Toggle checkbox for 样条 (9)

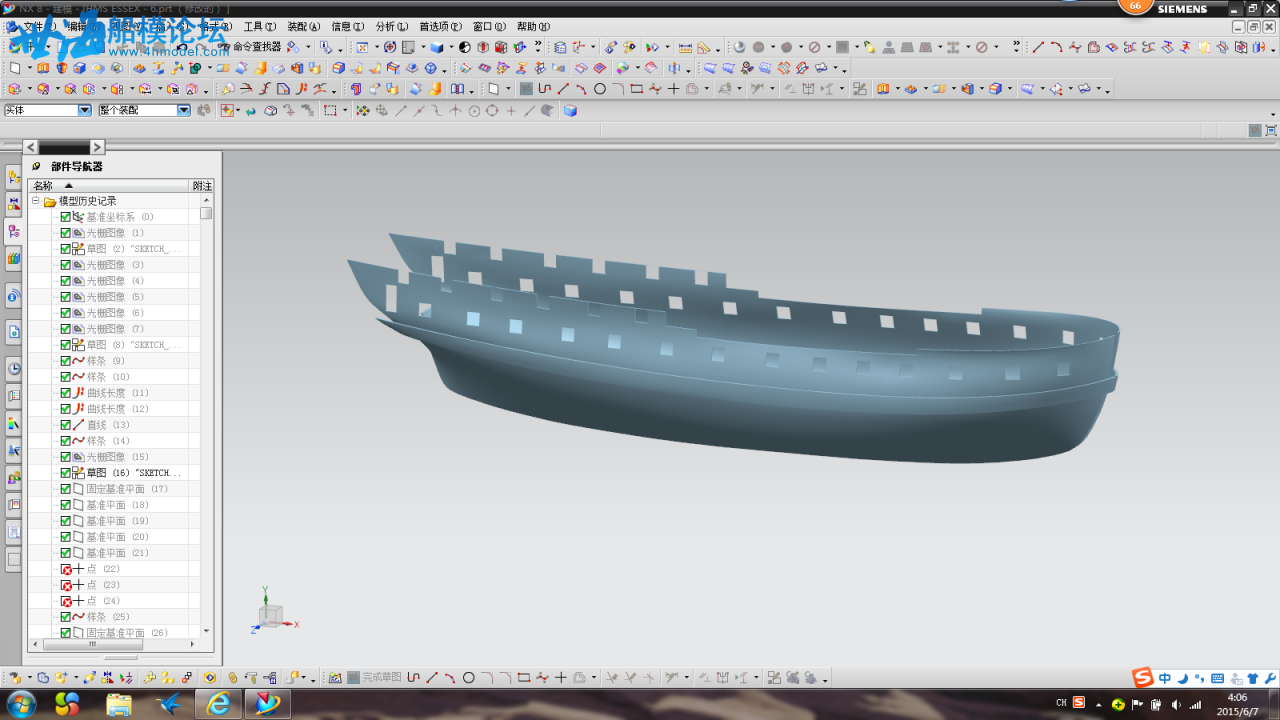pyautogui.click(x=66, y=361)
